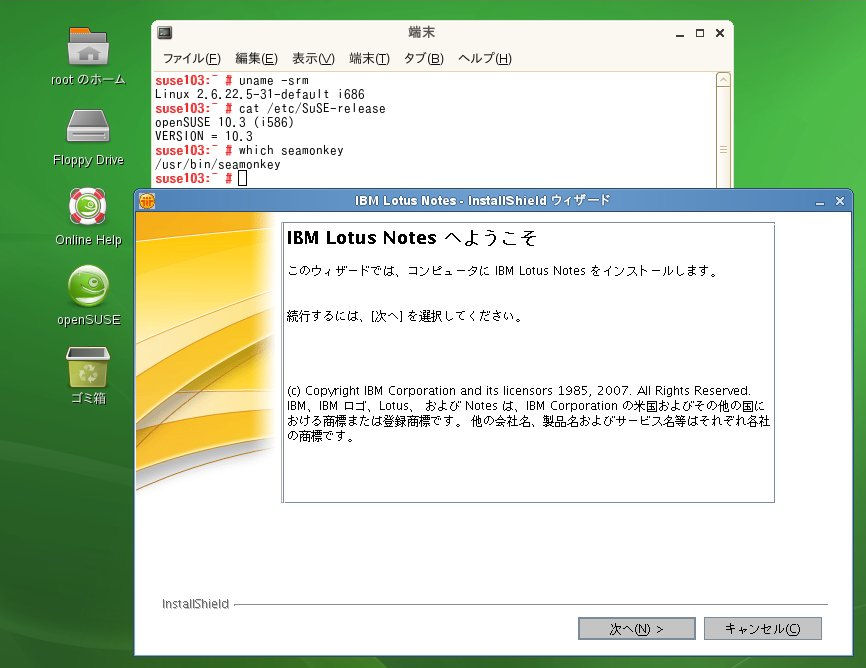
Task: Click terminal window menu icon in title bar
Action: point(165,33)
